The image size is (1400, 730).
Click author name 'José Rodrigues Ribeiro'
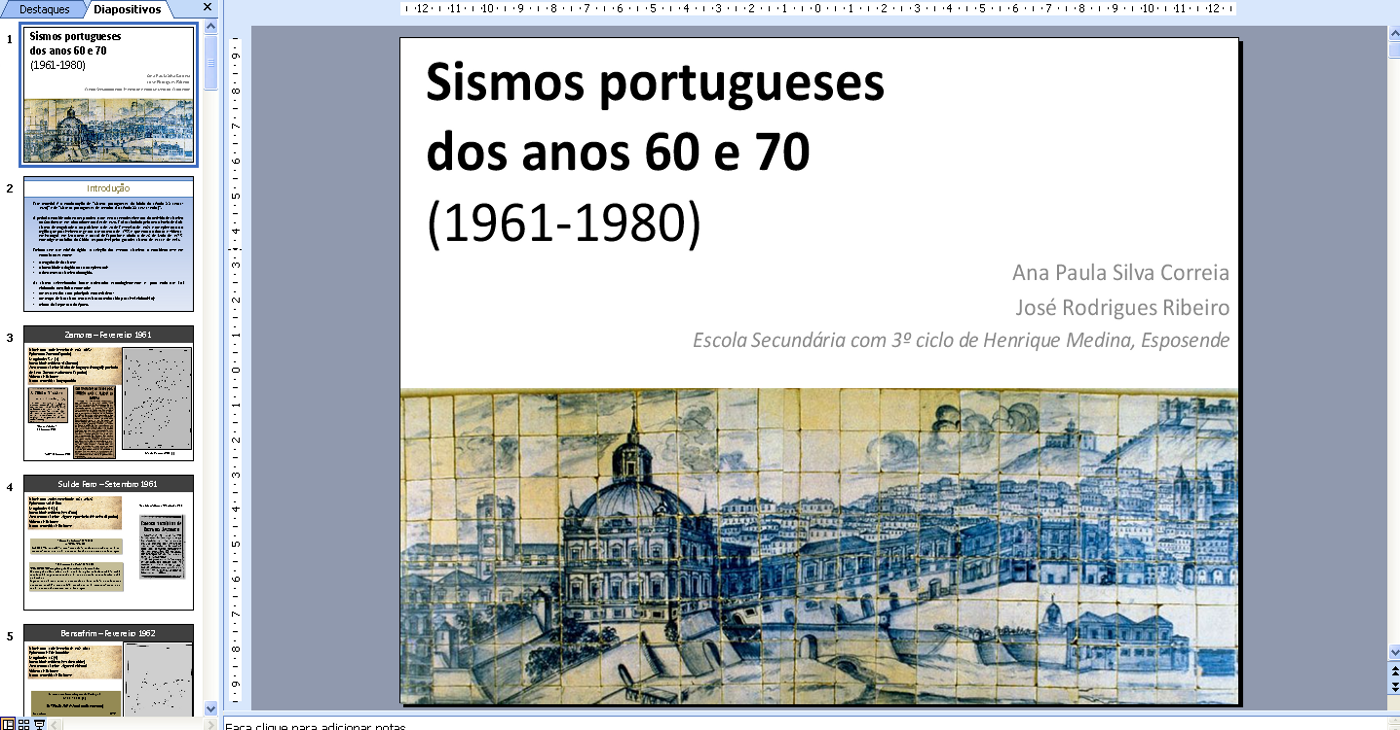tap(1122, 307)
